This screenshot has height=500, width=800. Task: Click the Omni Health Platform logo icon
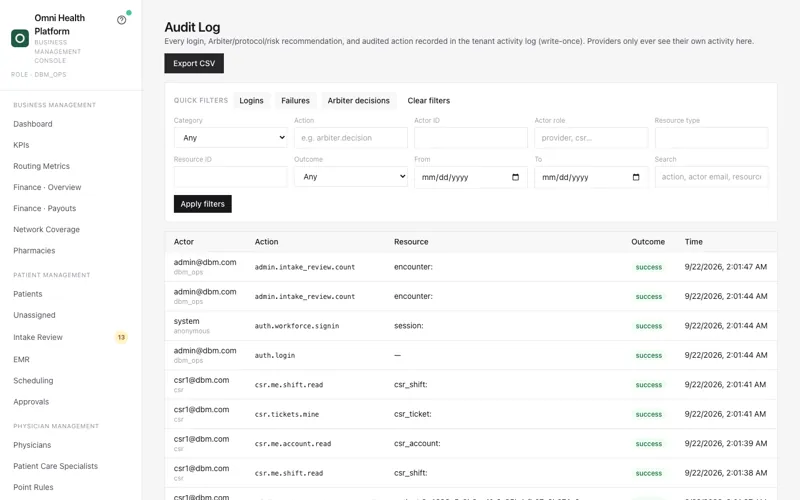click(x=20, y=38)
